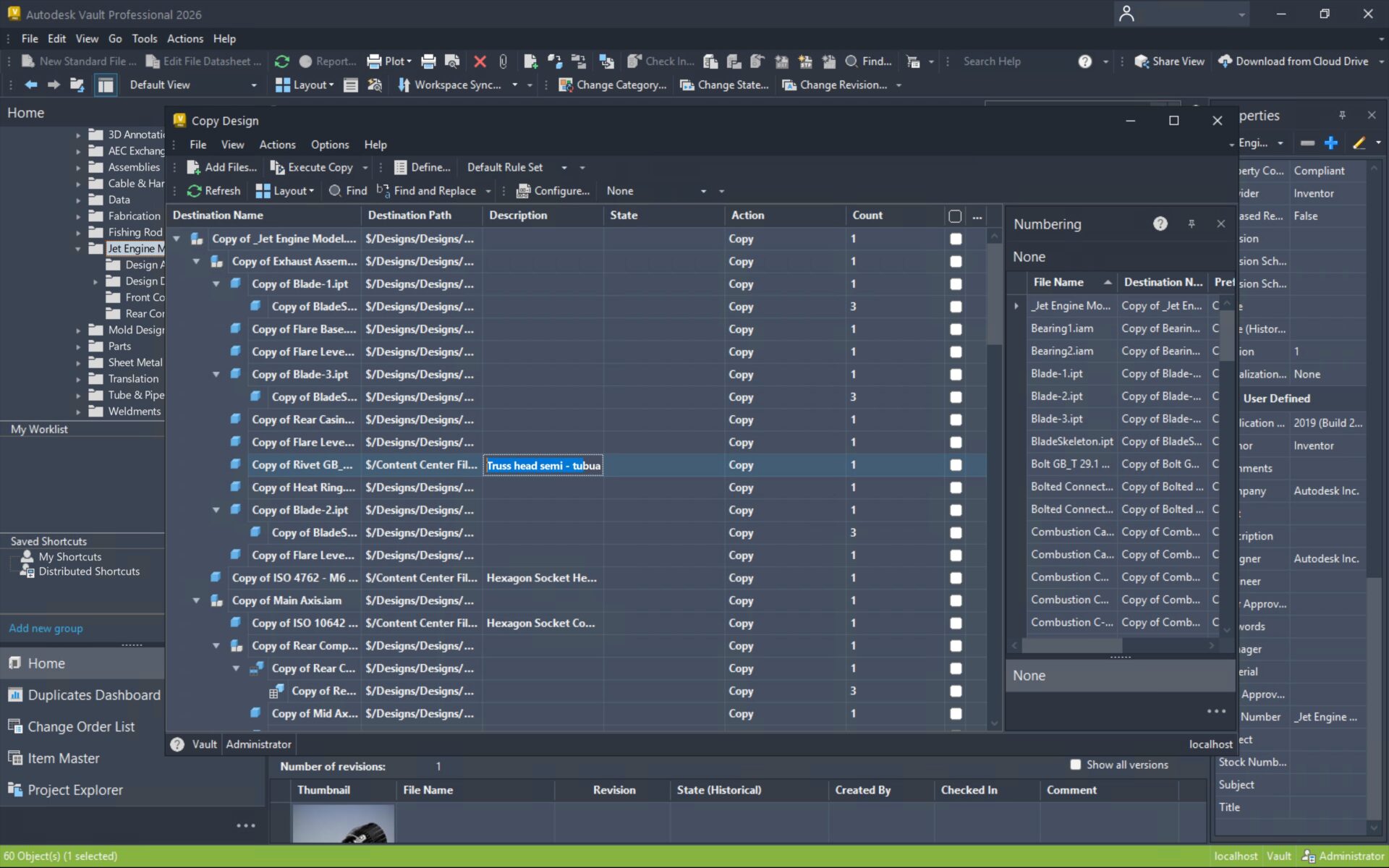The width and height of the screenshot is (1389, 868).
Task: Toggle Show all versions checkbox
Action: click(1076, 765)
